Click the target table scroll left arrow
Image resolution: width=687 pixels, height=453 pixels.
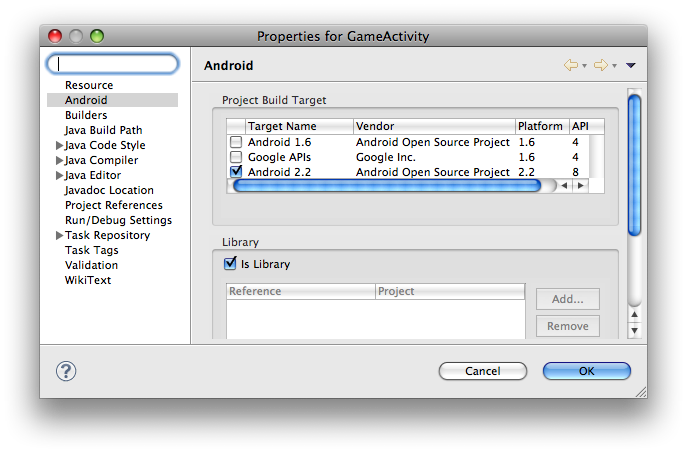pos(564,186)
